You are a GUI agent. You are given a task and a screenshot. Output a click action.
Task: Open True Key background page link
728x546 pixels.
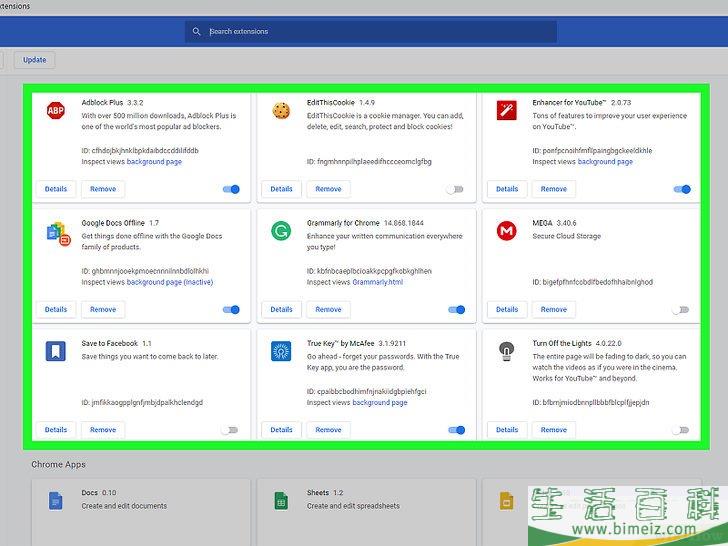point(380,403)
